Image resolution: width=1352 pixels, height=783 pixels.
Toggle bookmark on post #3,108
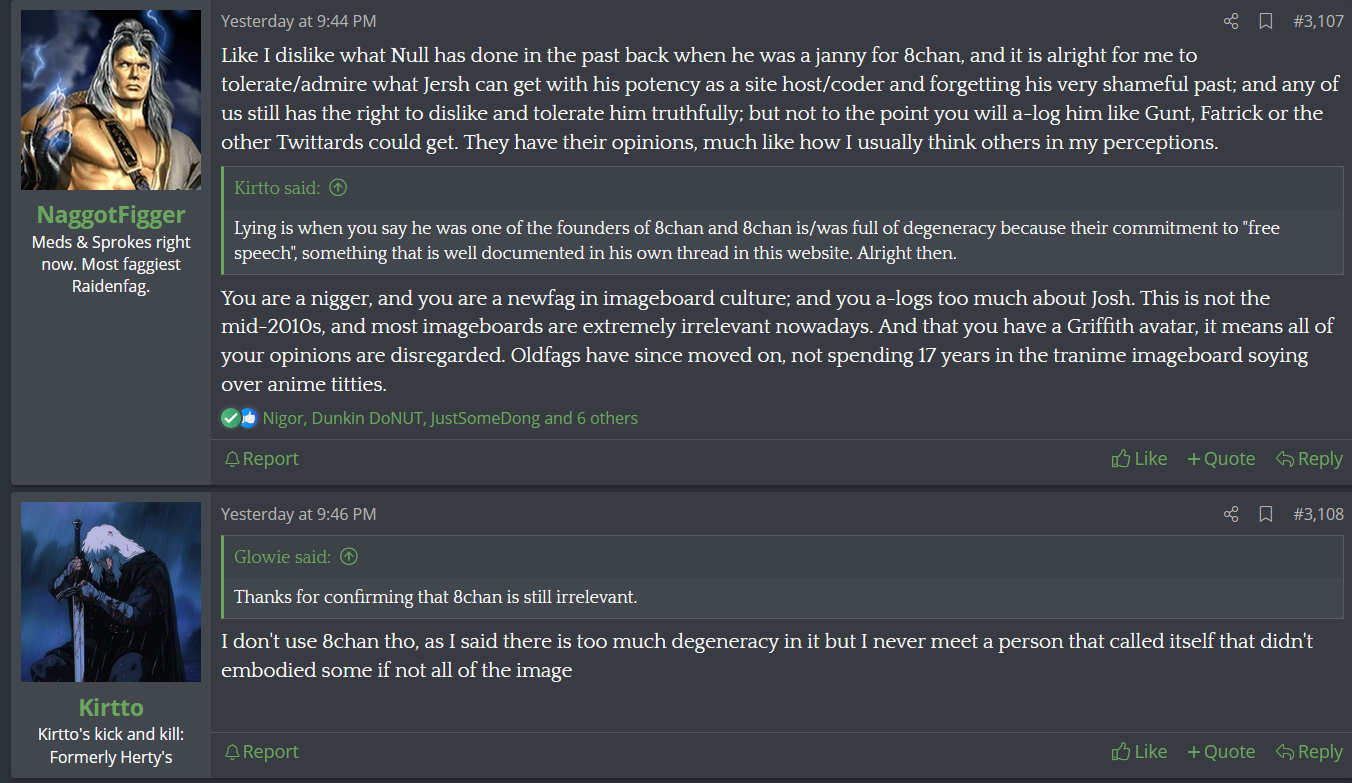coord(1265,514)
